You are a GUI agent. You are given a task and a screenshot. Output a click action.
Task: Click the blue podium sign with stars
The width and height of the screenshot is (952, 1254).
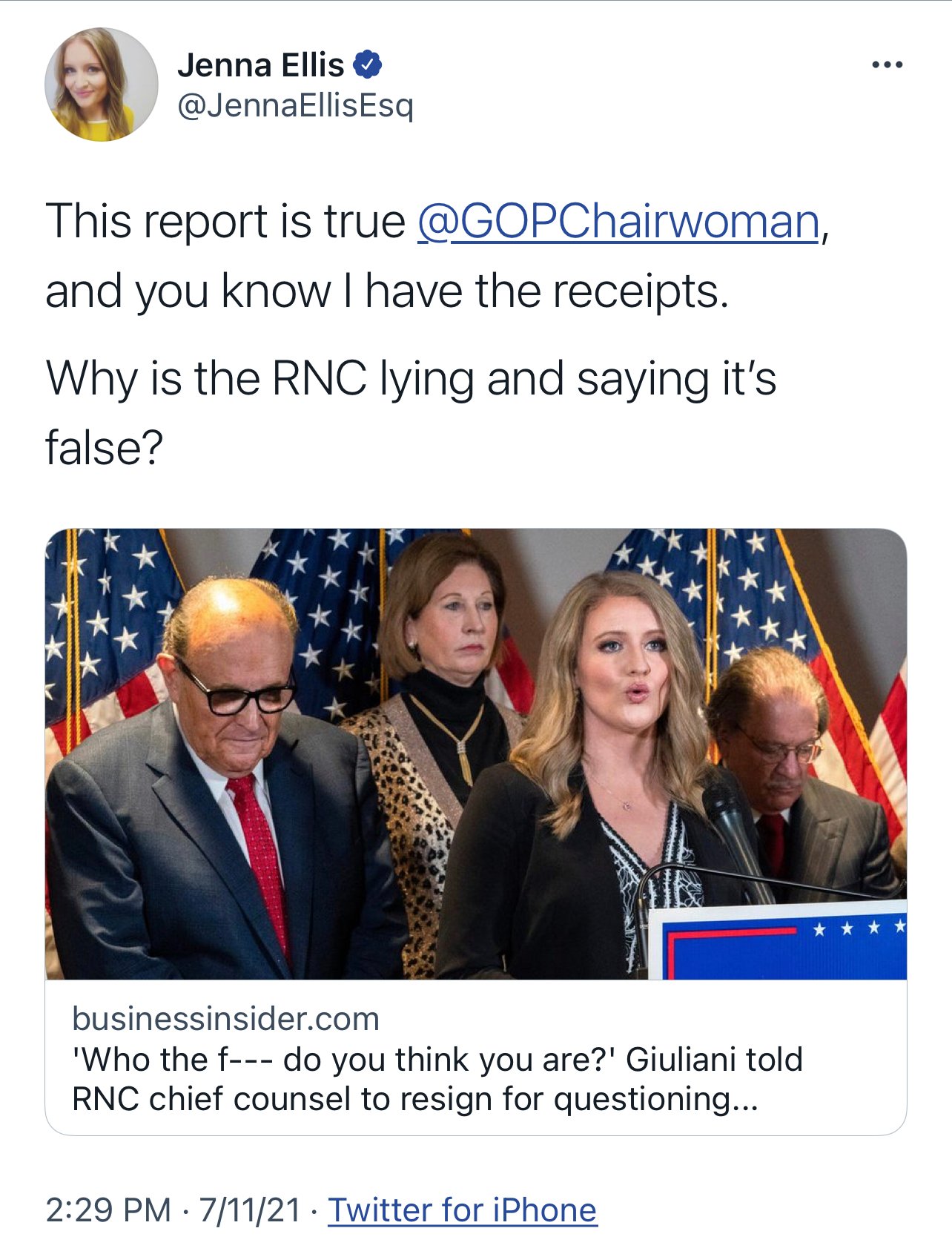click(x=779, y=943)
